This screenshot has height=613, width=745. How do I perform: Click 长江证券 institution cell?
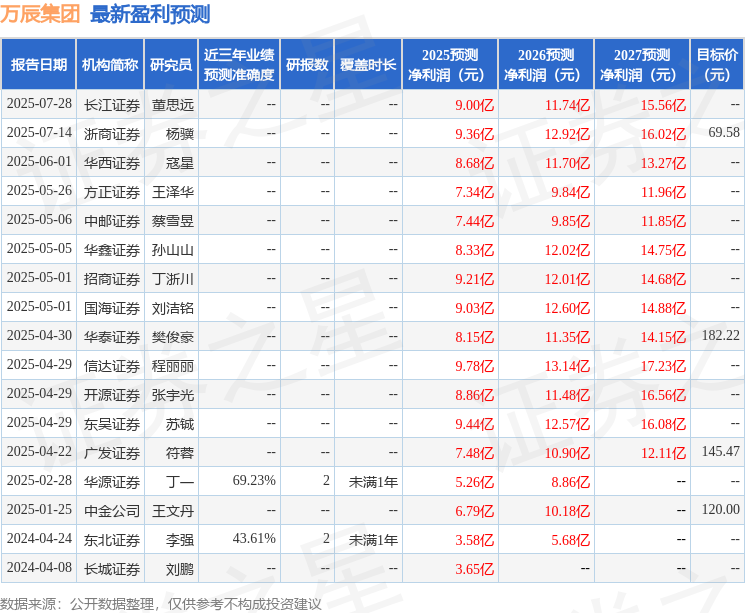click(x=112, y=105)
